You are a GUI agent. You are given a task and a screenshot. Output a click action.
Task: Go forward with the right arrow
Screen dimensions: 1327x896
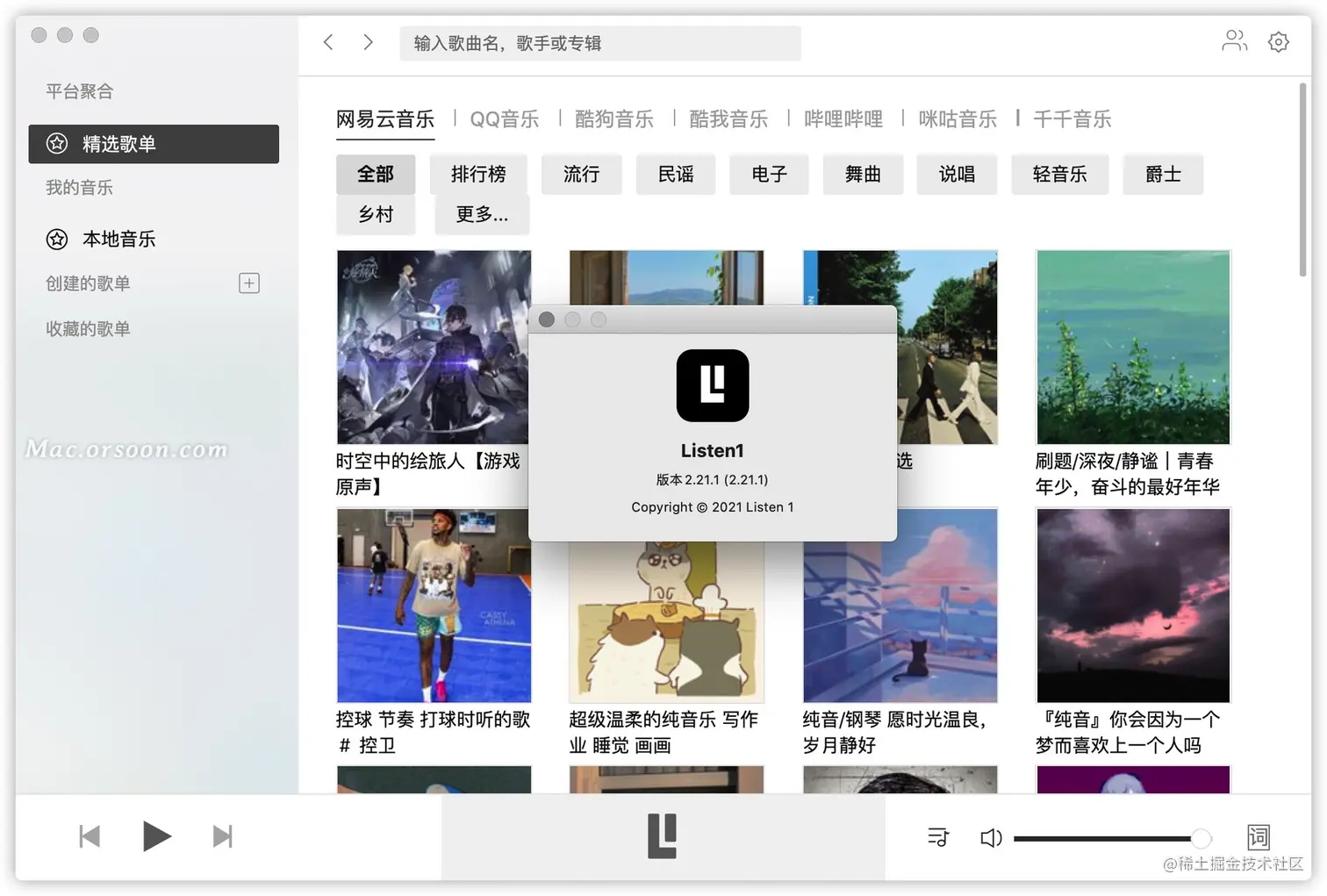click(368, 42)
